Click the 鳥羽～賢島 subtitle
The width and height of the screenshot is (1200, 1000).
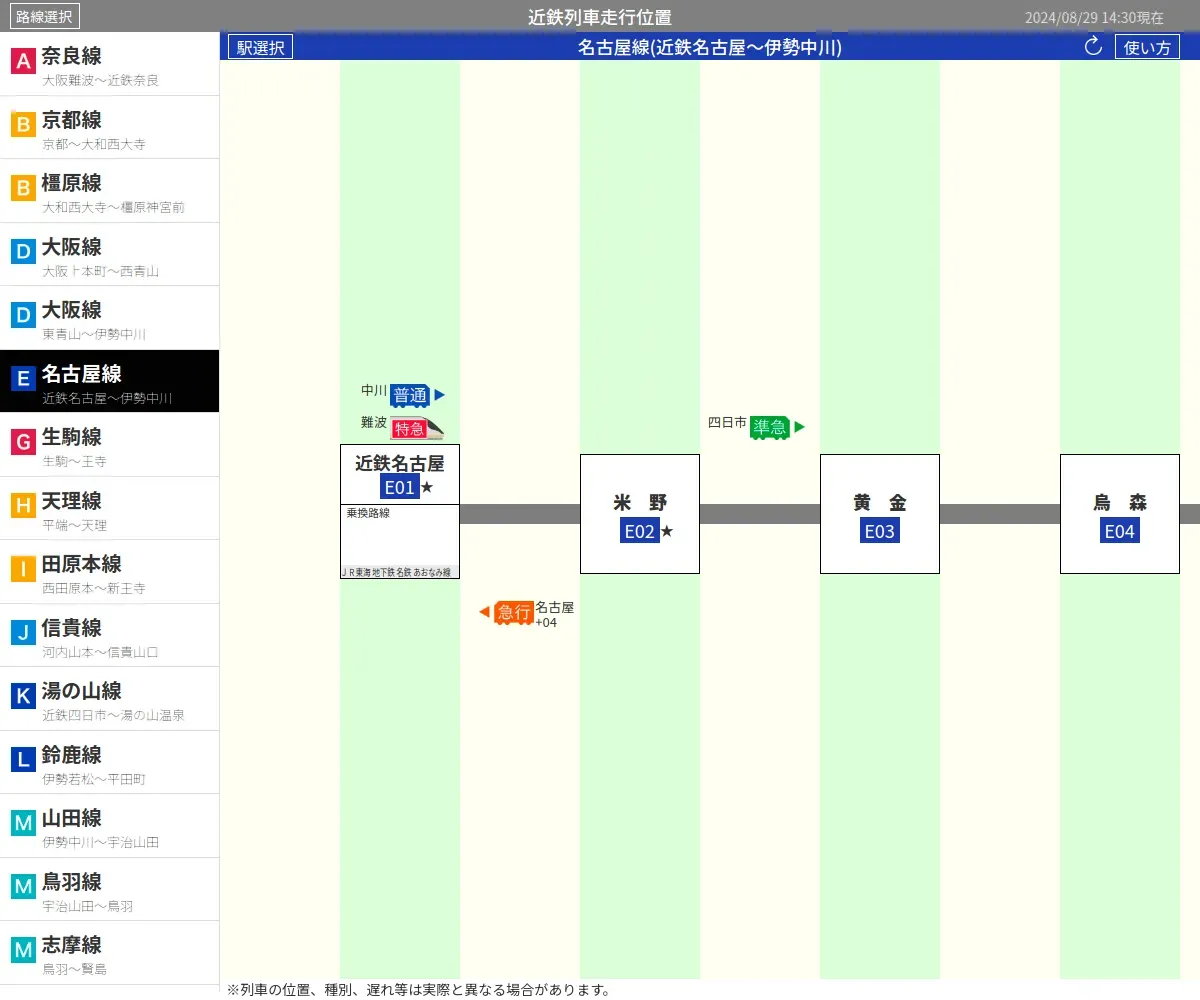pyautogui.click(x=74, y=970)
